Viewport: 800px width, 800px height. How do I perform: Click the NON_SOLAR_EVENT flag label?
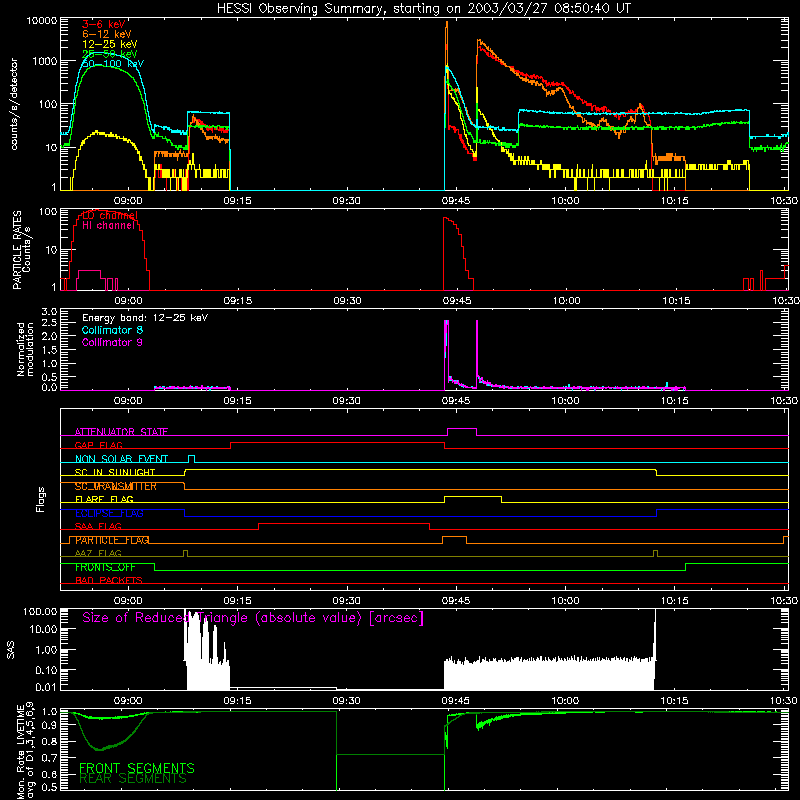pyautogui.click(x=121, y=459)
